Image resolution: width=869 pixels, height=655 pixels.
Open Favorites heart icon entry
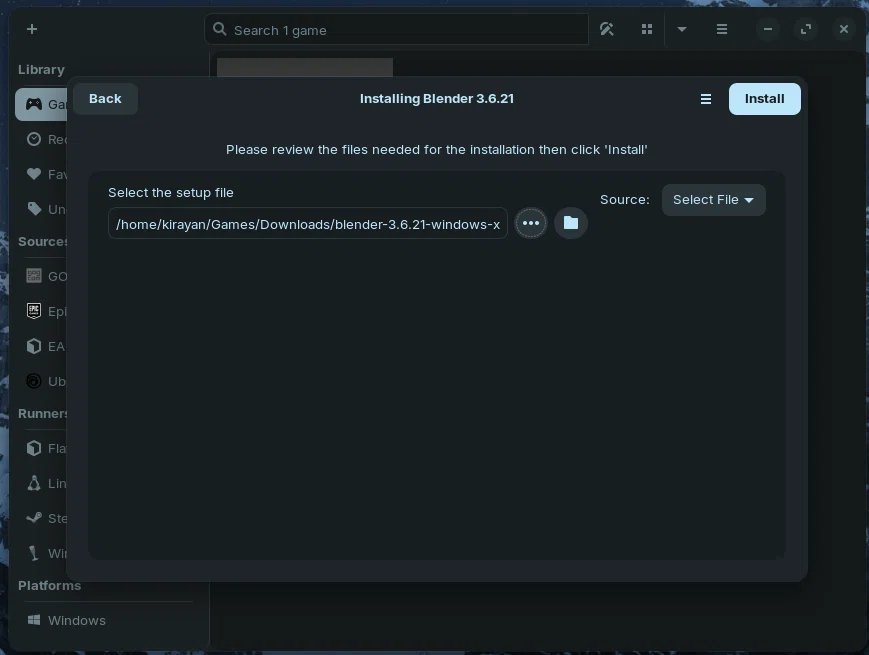click(x=34, y=174)
